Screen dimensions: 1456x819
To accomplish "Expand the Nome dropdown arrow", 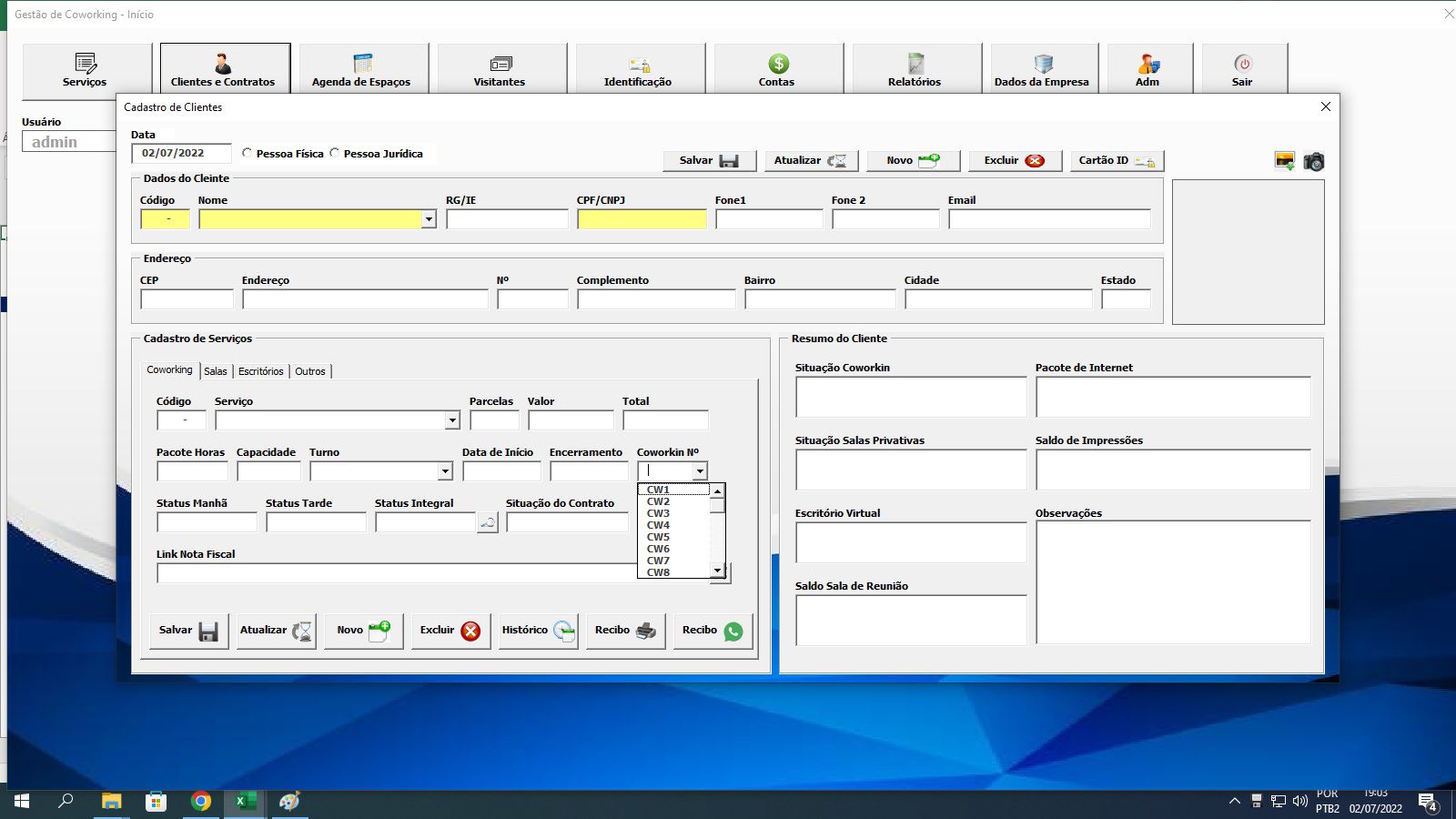I will (x=429, y=220).
